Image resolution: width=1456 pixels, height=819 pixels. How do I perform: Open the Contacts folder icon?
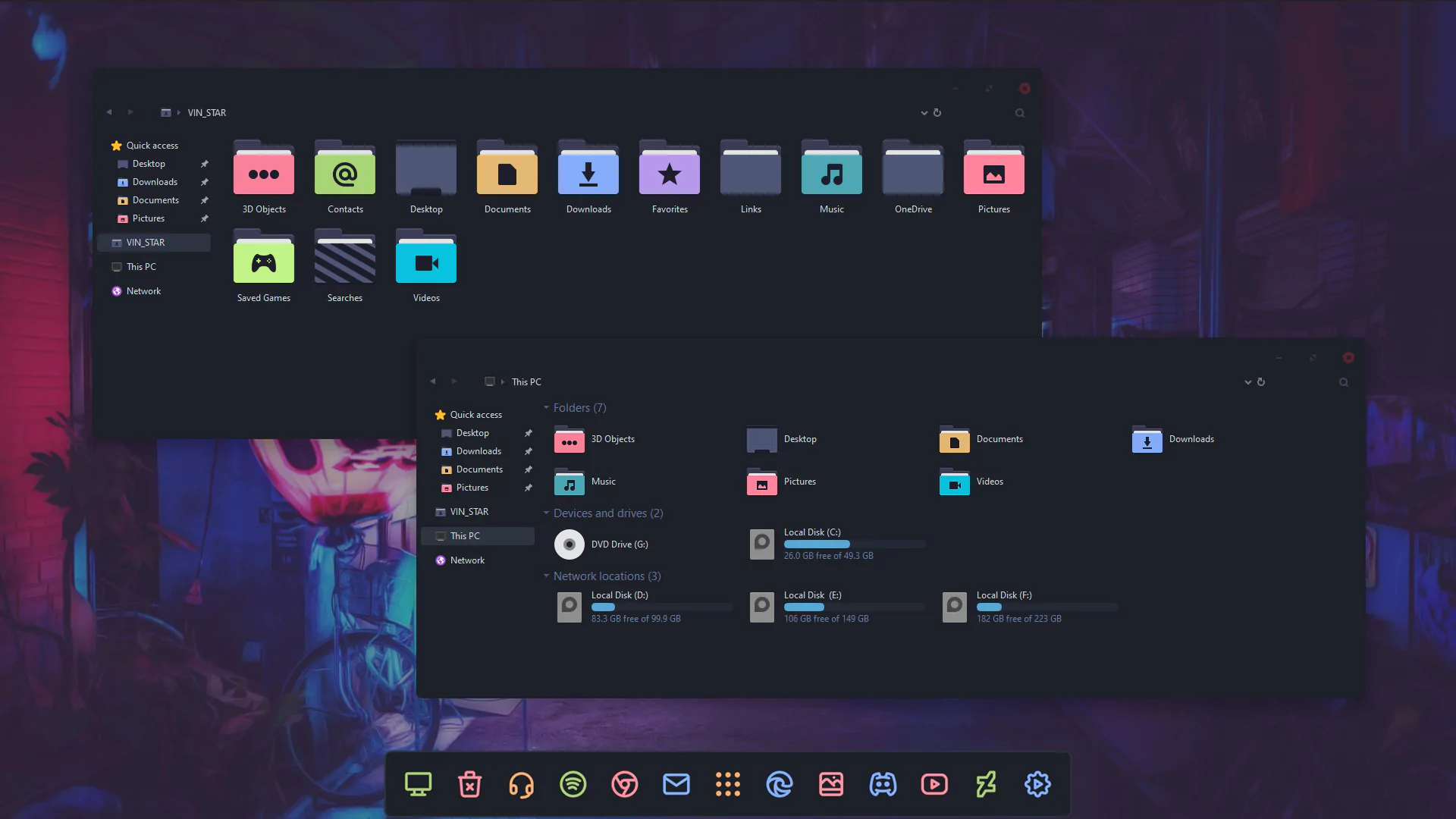[x=345, y=173]
